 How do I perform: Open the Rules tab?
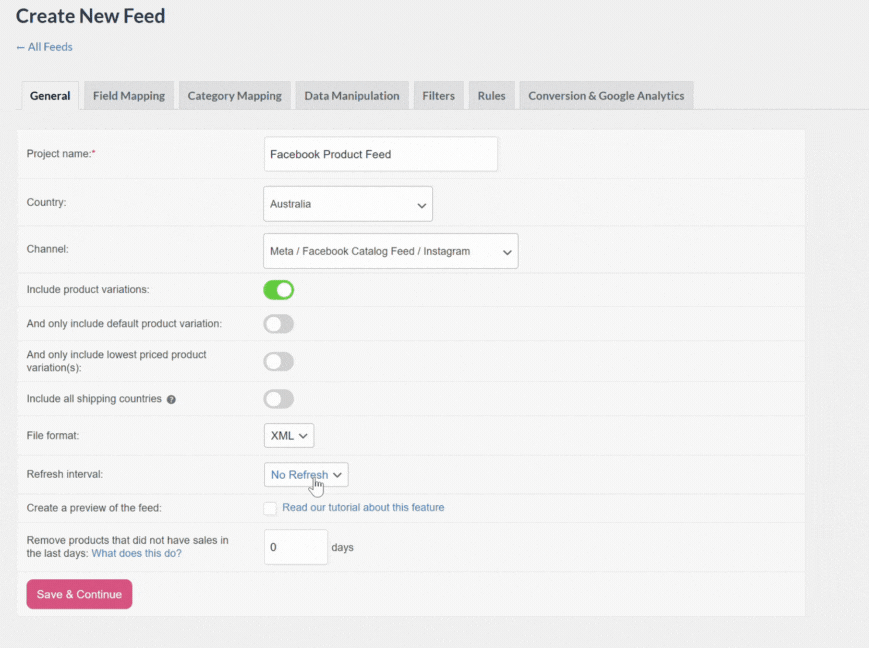(x=491, y=96)
